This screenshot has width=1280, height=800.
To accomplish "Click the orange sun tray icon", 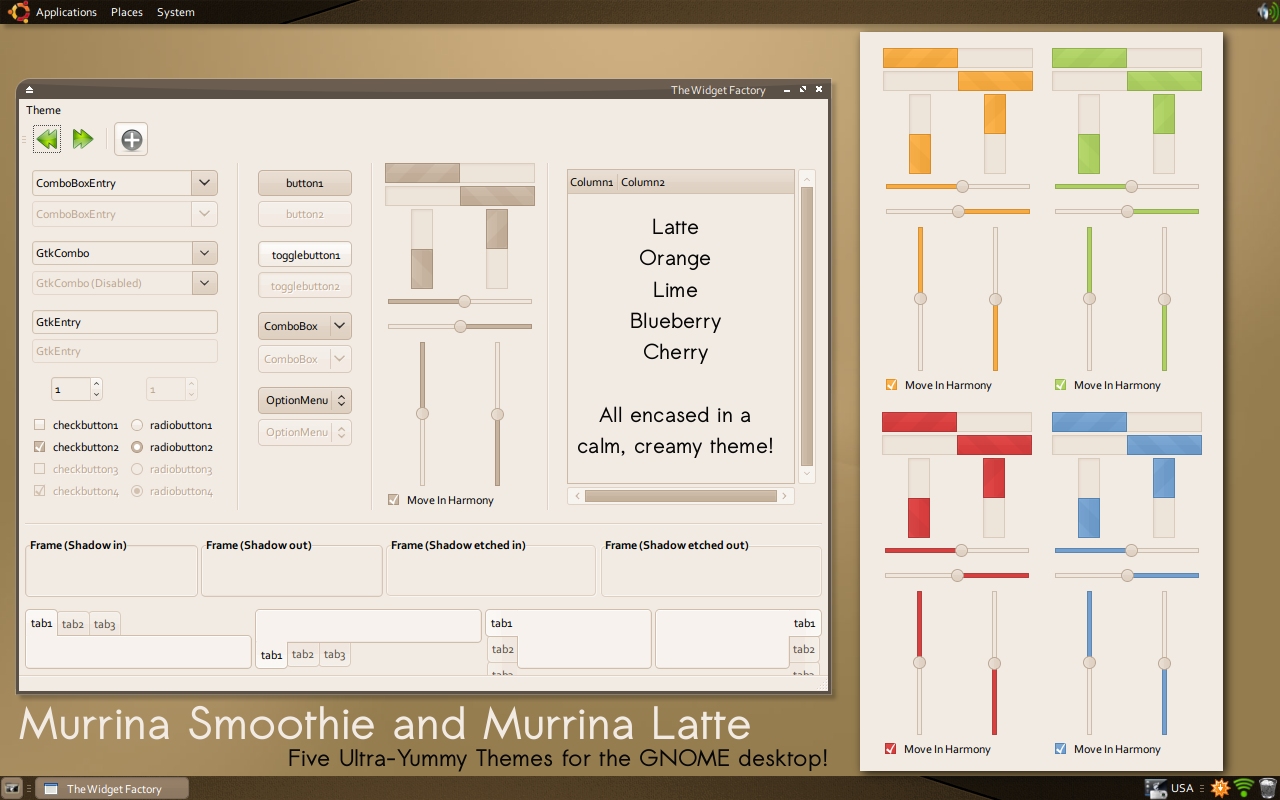I will [x=1220, y=788].
